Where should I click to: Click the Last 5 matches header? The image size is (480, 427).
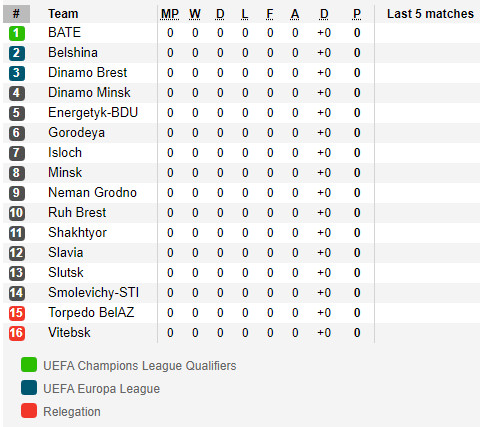(430, 14)
